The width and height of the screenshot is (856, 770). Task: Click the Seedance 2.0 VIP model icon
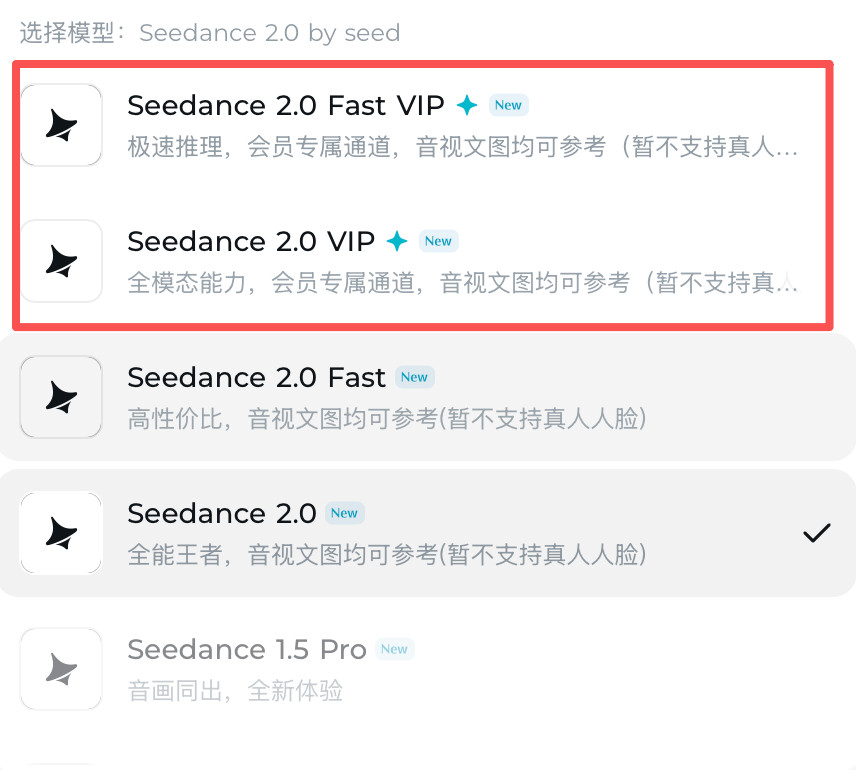60,261
